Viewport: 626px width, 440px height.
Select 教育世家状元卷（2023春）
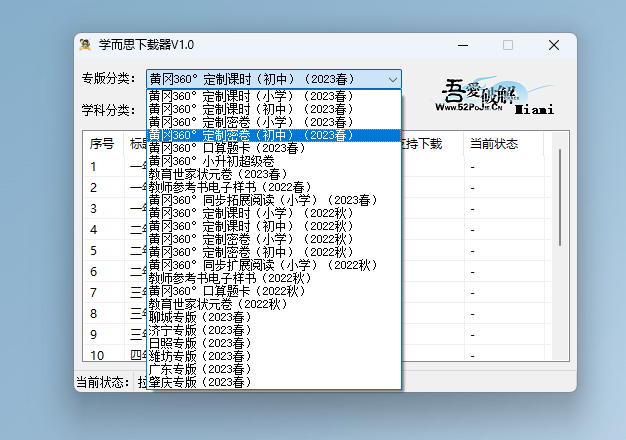tap(274, 174)
